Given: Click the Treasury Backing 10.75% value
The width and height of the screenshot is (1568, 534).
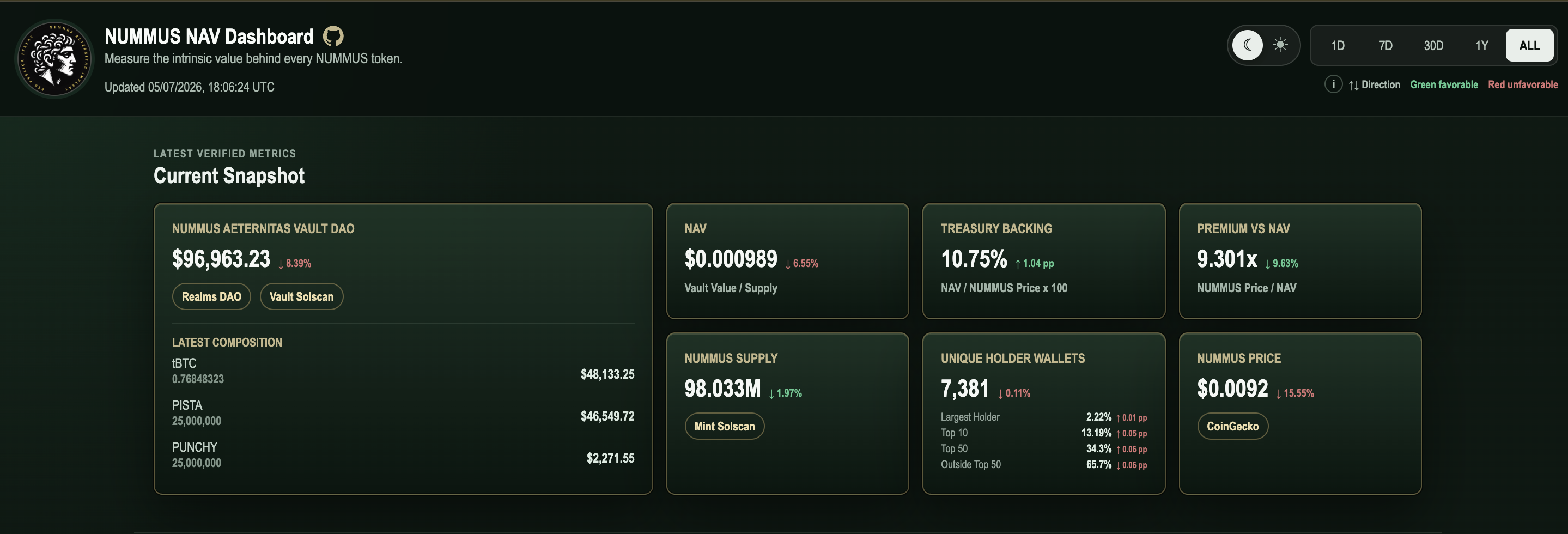Looking at the screenshot, I should coord(974,259).
